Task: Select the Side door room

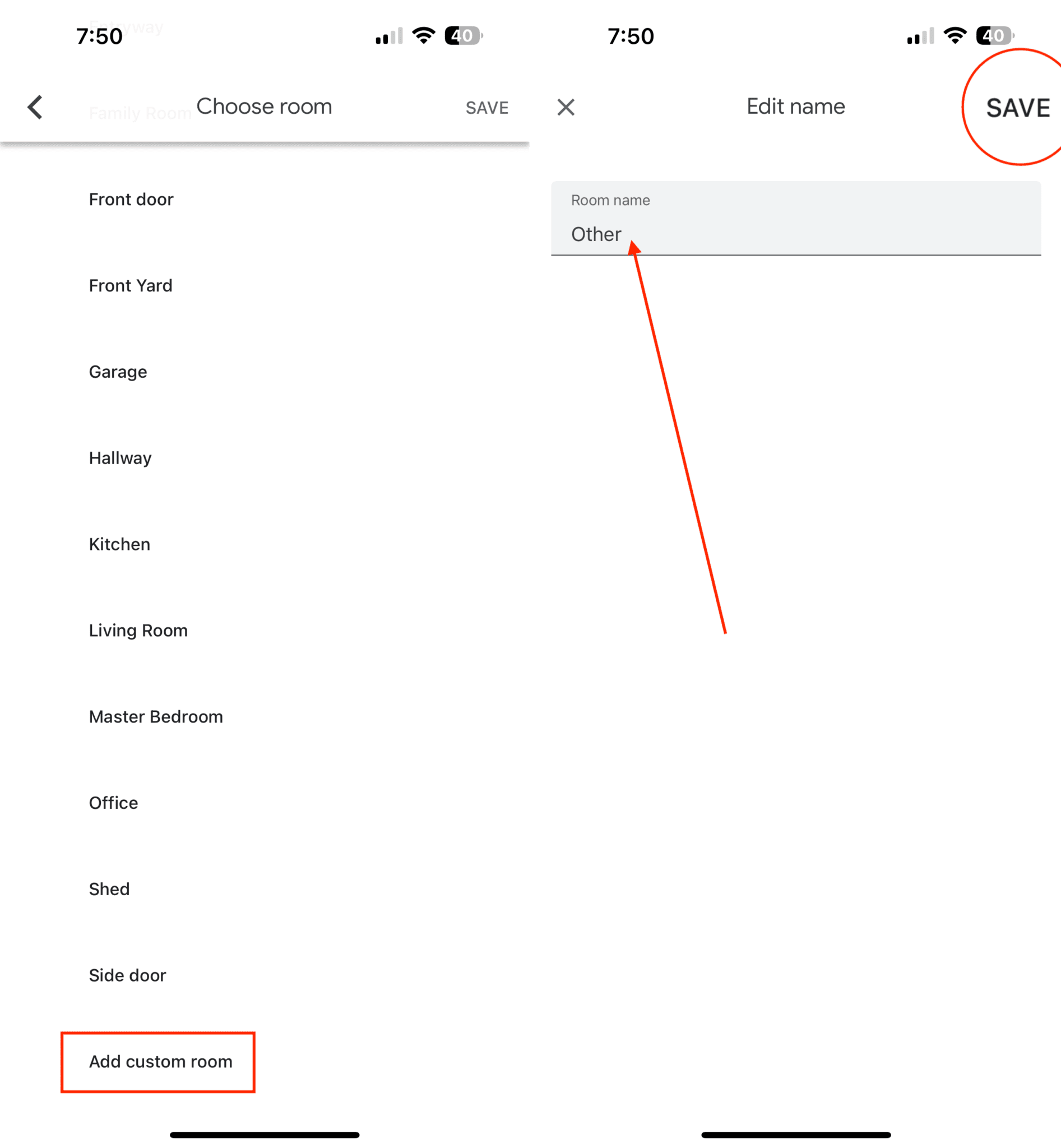Action: click(x=127, y=975)
